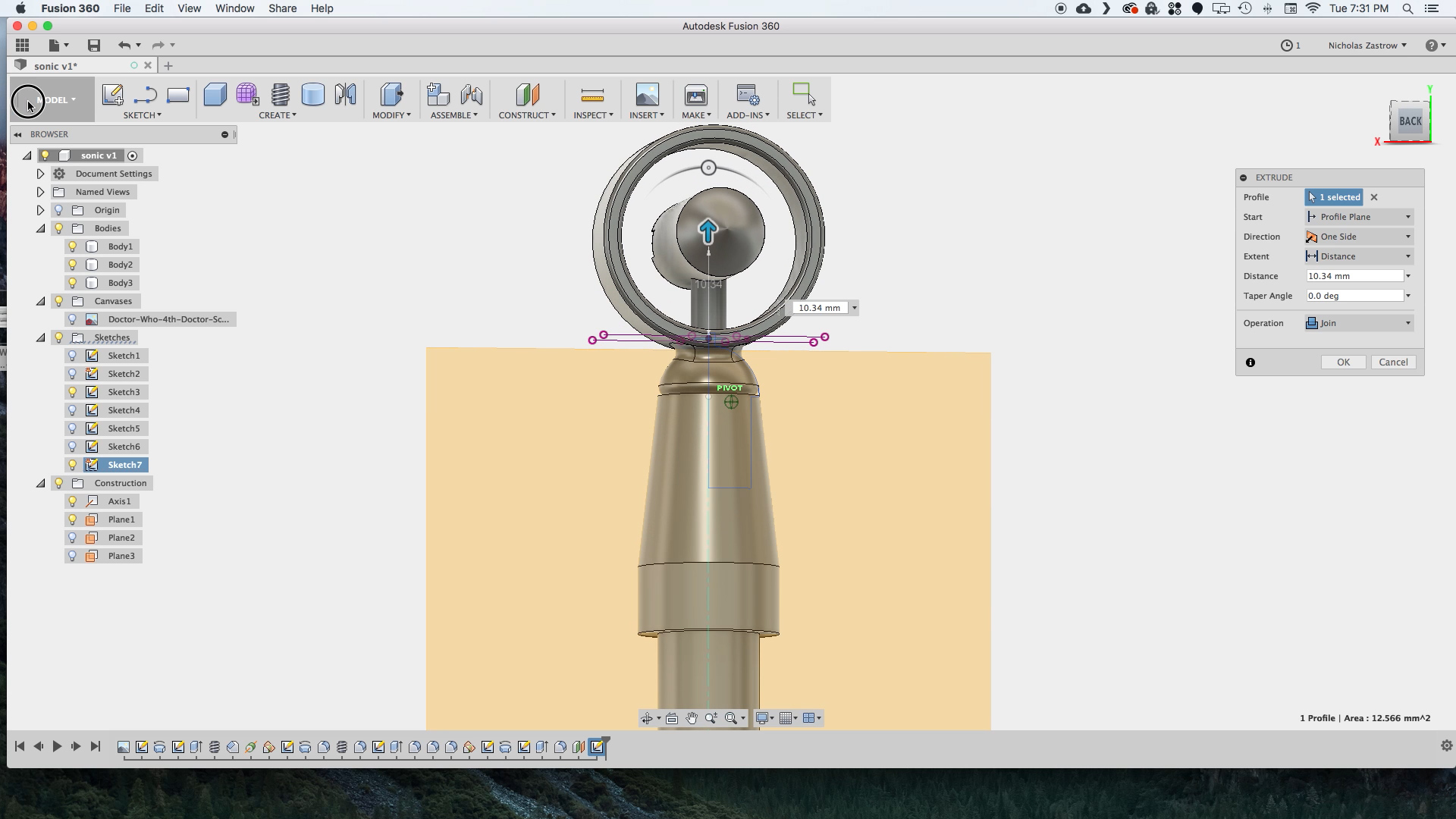1456x819 pixels.
Task: Click the Look At icon
Action: point(672,718)
